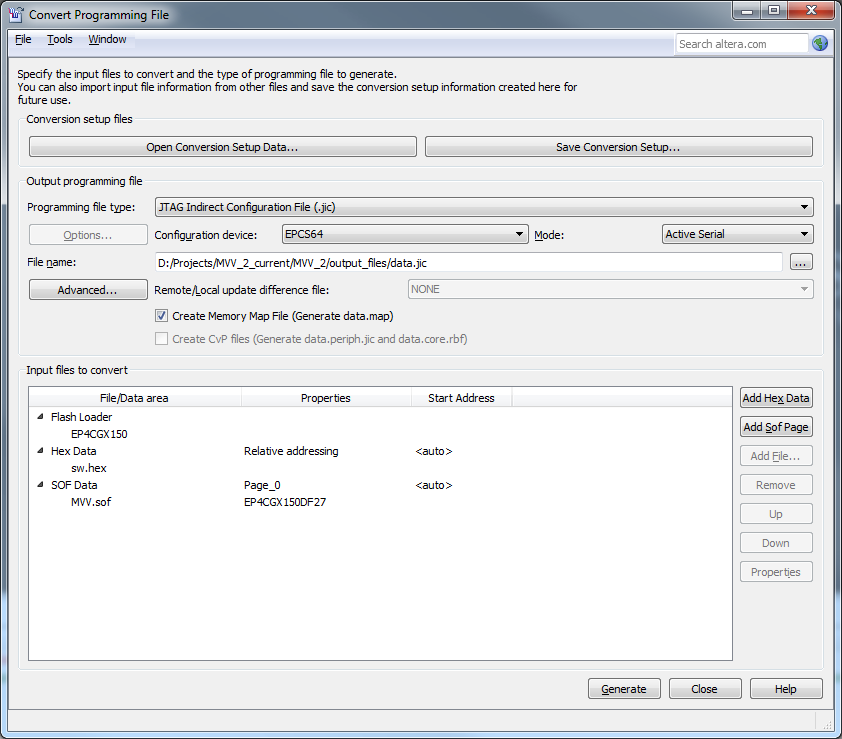Click the Convert Programming File title bar icon
Image resolution: width=842 pixels, height=739 pixels.
click(x=16, y=15)
